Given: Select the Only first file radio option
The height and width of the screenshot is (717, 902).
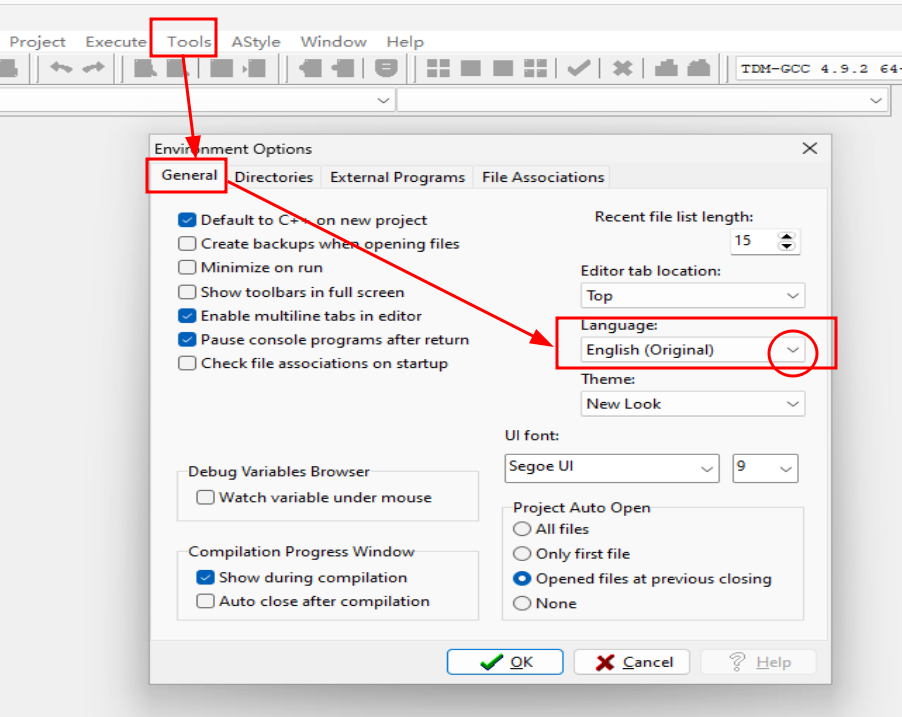Looking at the screenshot, I should pos(522,554).
